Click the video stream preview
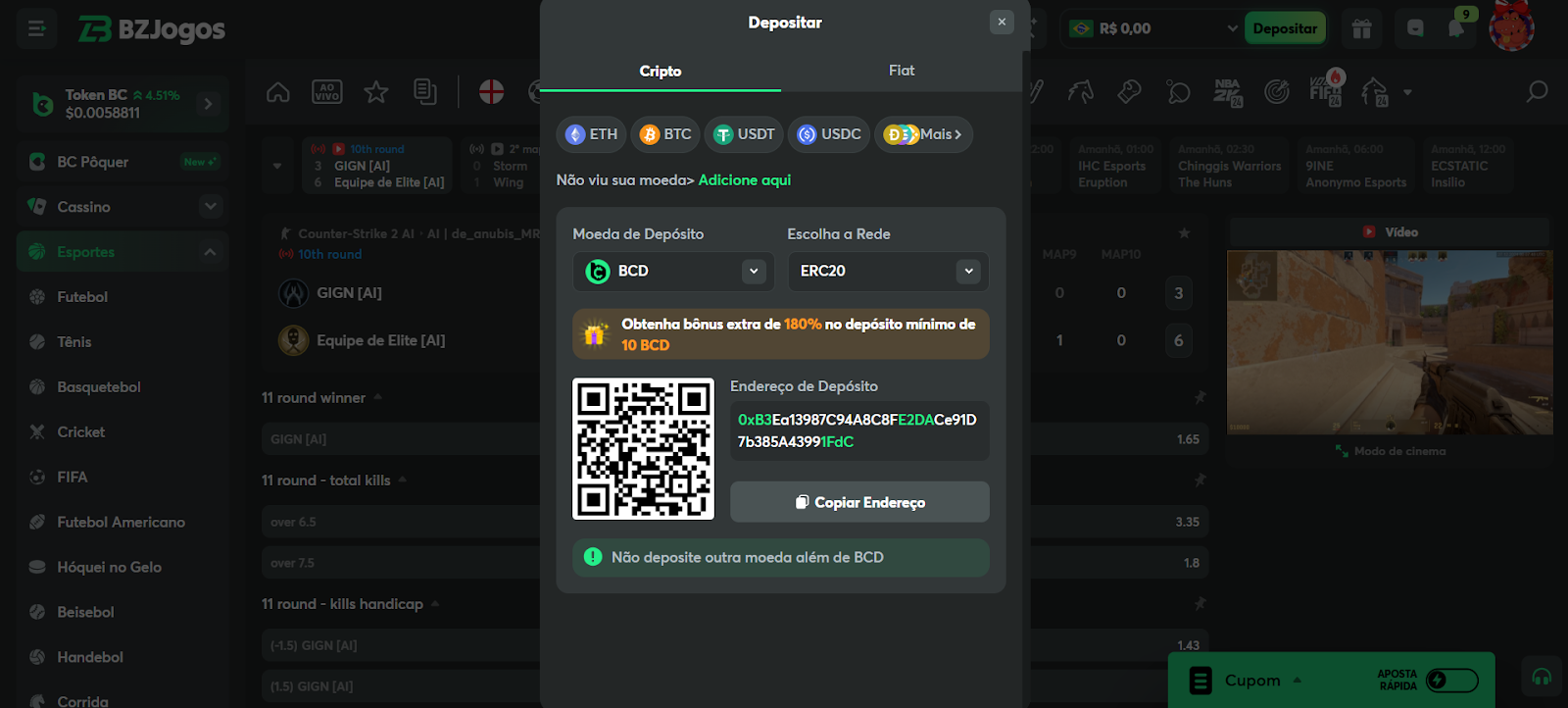The height and width of the screenshot is (708, 1568). click(x=1390, y=342)
